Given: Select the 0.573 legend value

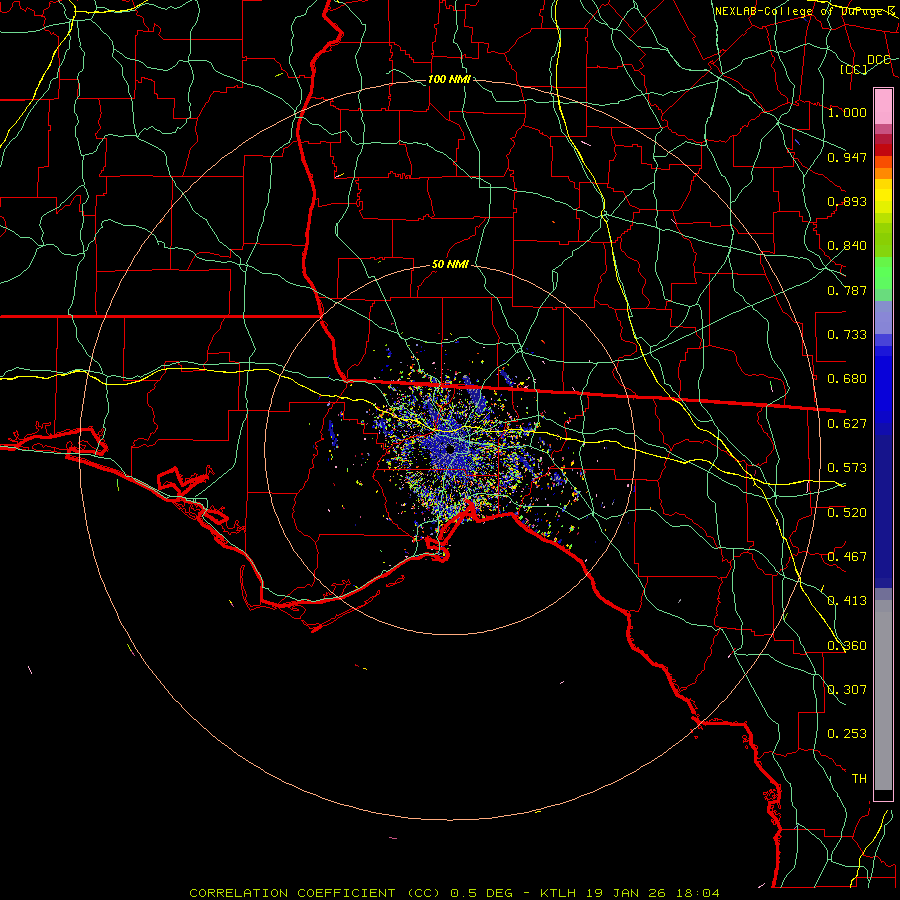Looking at the screenshot, I should (847, 468).
